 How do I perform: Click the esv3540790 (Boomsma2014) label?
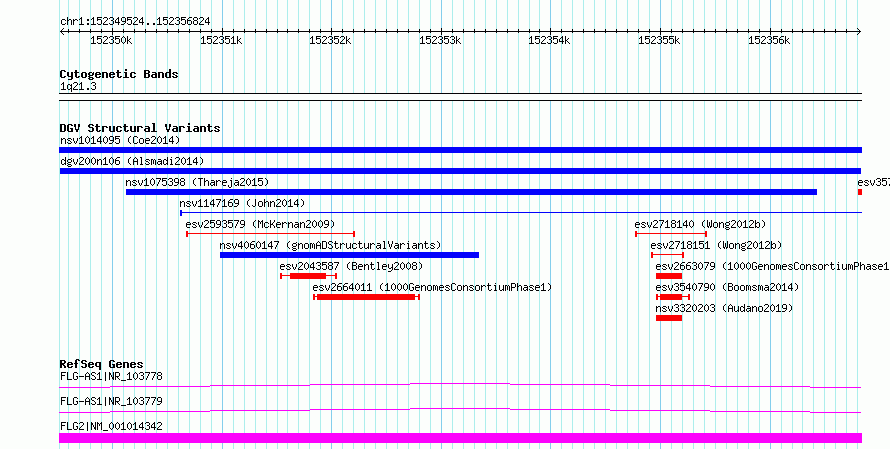coord(727,287)
